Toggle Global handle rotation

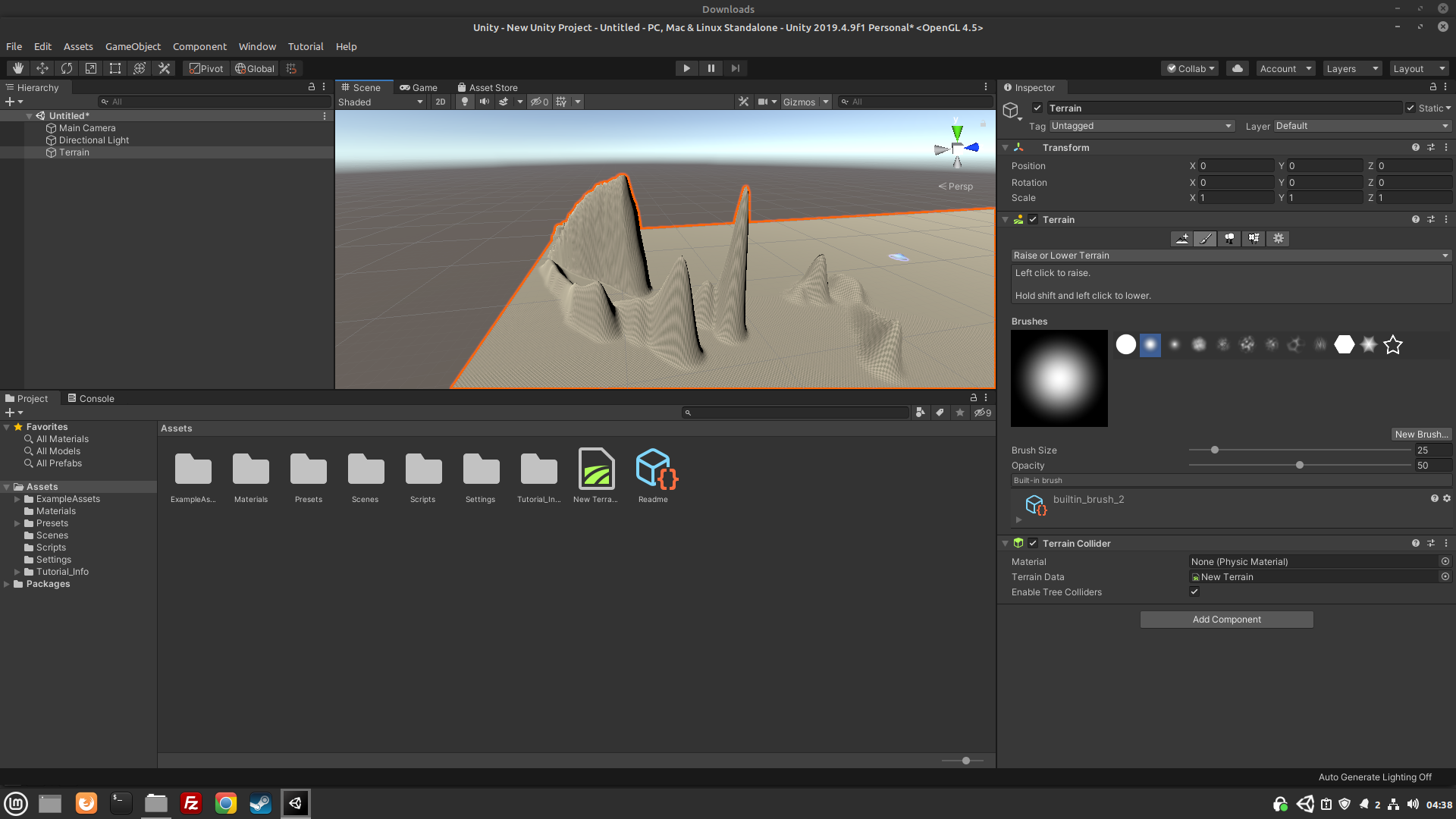coord(255,68)
